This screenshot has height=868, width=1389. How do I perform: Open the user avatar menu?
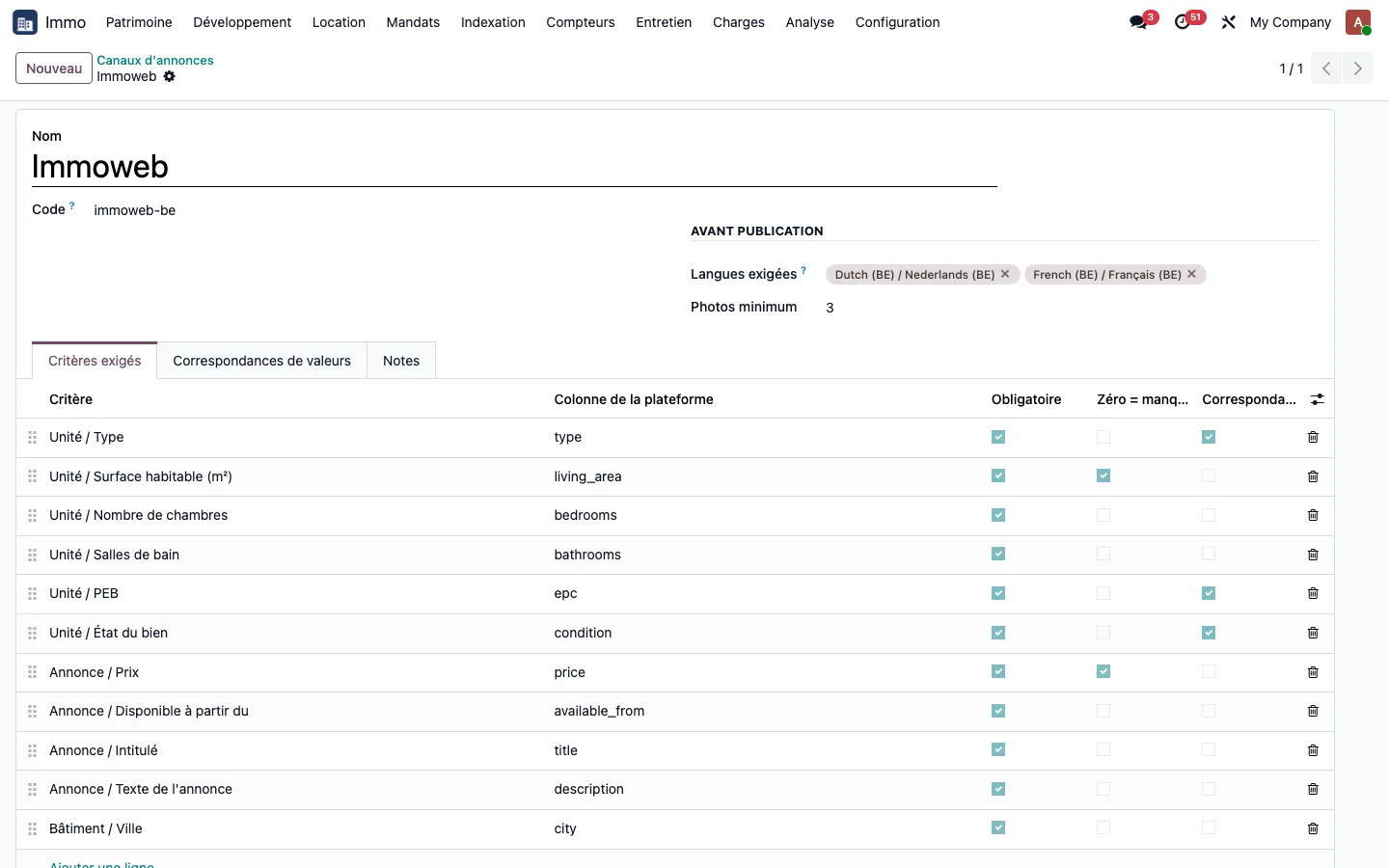(1358, 22)
